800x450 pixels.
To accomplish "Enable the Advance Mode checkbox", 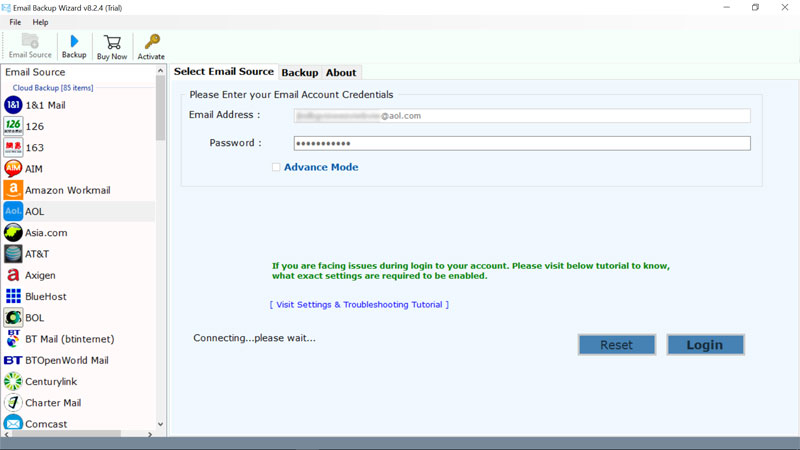I will pyautogui.click(x=276, y=167).
